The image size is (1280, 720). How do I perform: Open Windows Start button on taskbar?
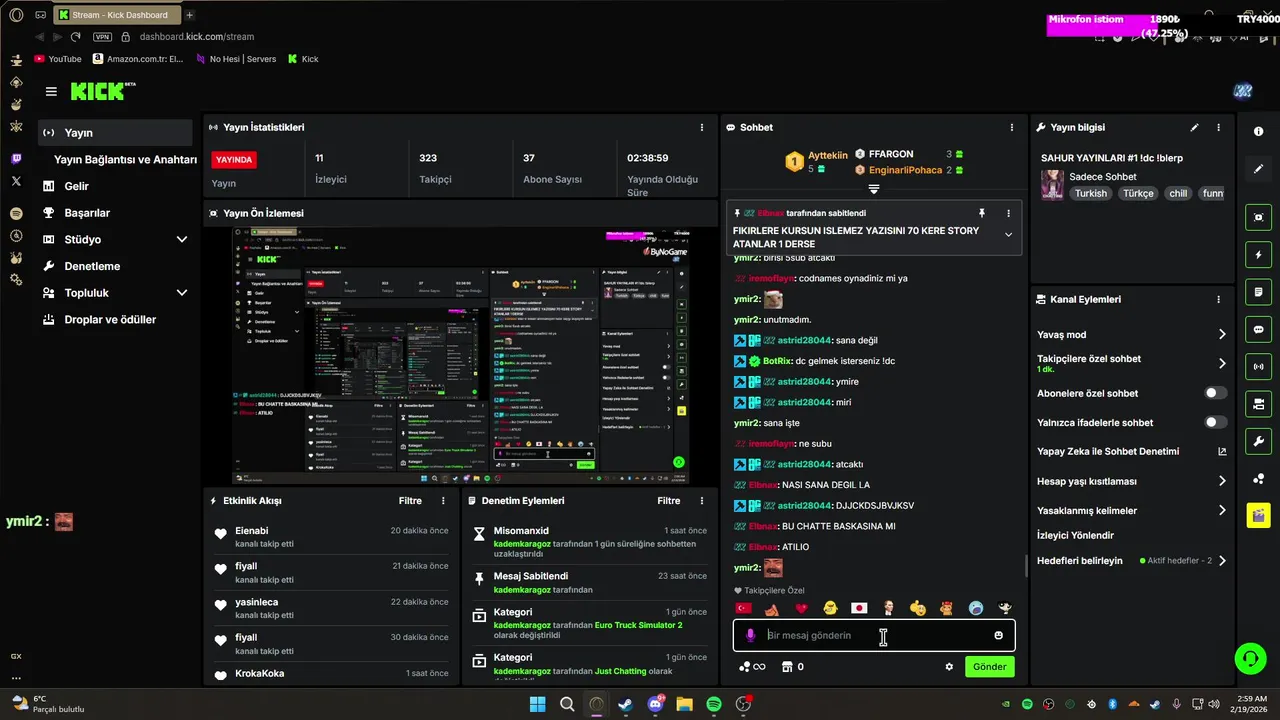pyautogui.click(x=538, y=704)
